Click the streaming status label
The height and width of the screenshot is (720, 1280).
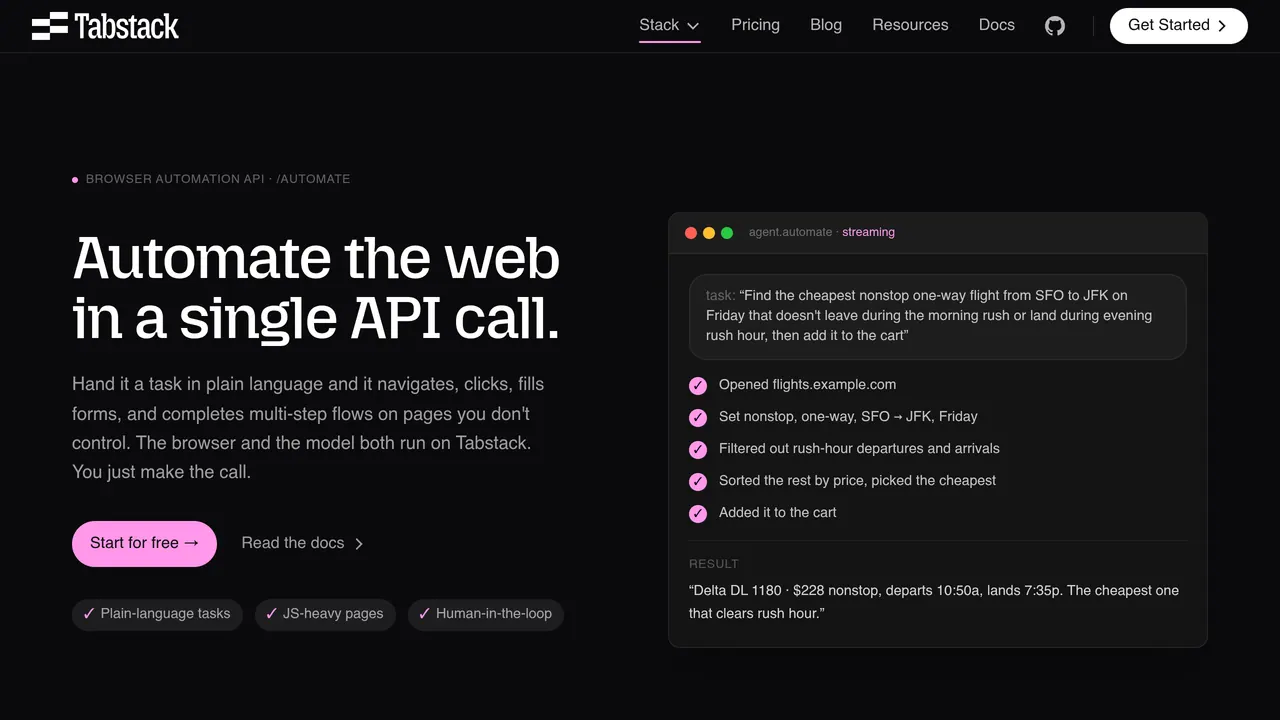(x=868, y=232)
